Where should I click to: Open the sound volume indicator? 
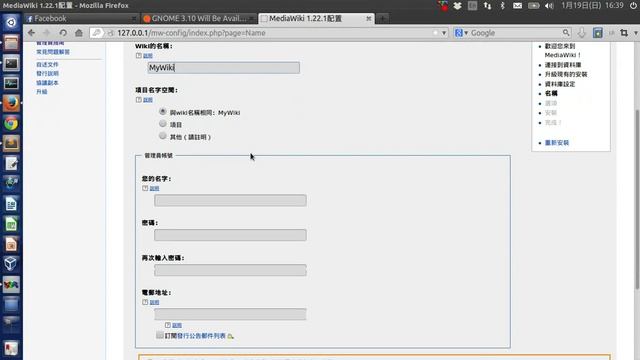(x=549, y=6)
